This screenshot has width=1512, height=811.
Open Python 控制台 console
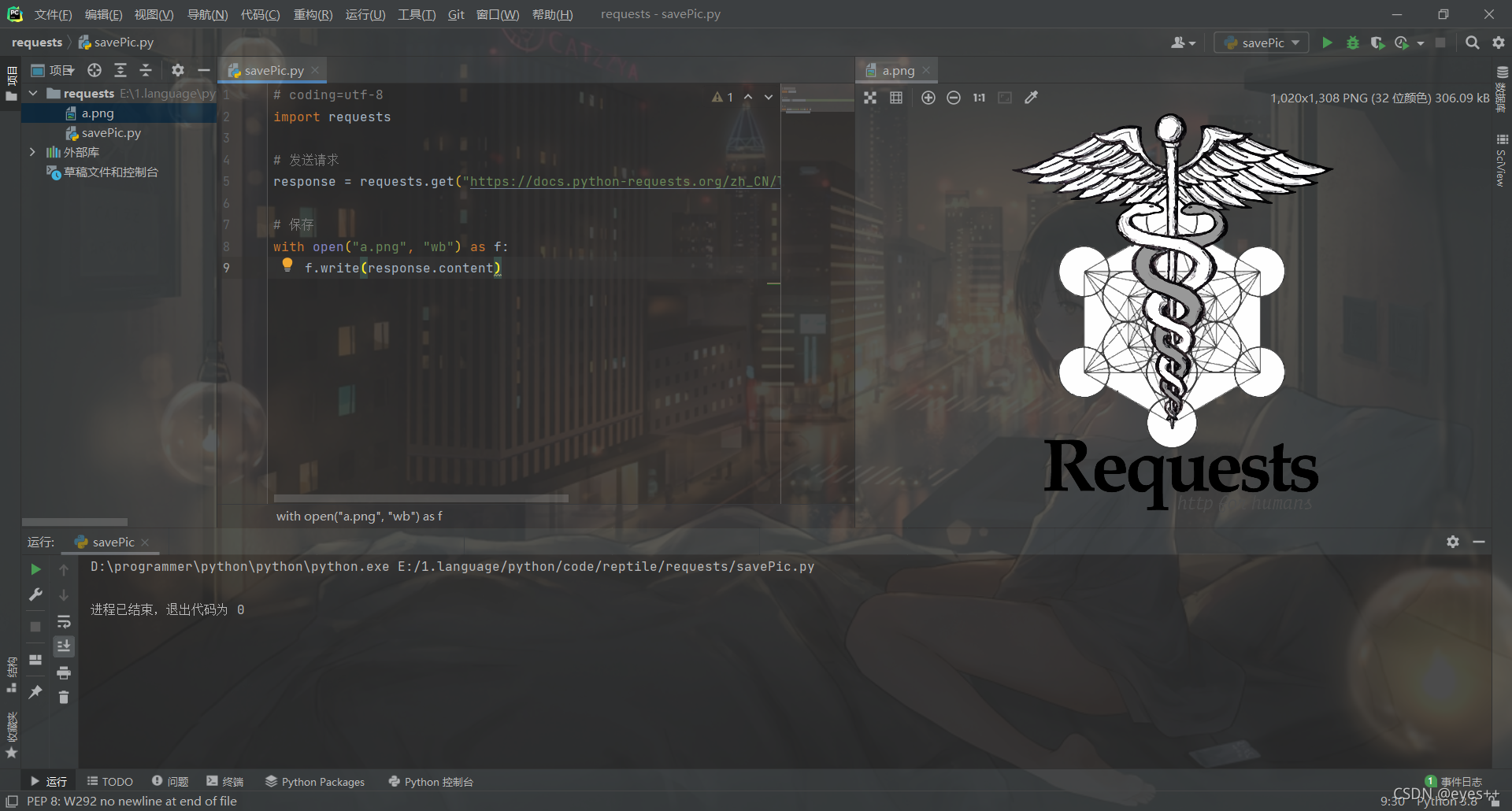[431, 781]
